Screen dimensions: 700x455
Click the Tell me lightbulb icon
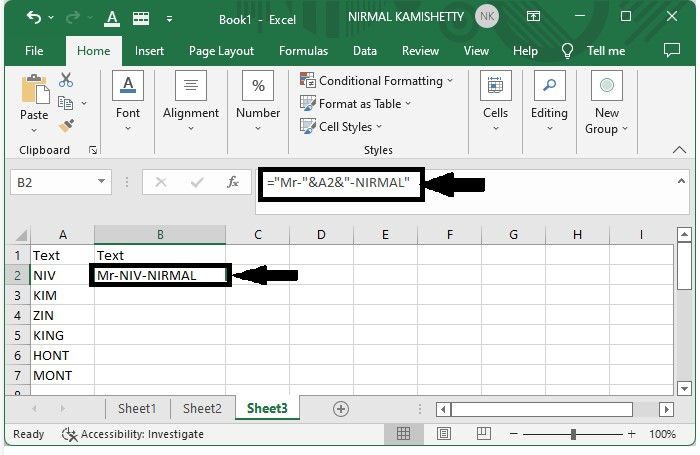[x=567, y=51]
